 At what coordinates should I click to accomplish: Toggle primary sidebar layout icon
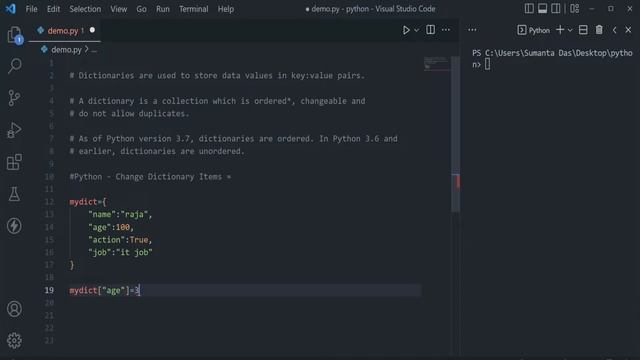click(529, 9)
